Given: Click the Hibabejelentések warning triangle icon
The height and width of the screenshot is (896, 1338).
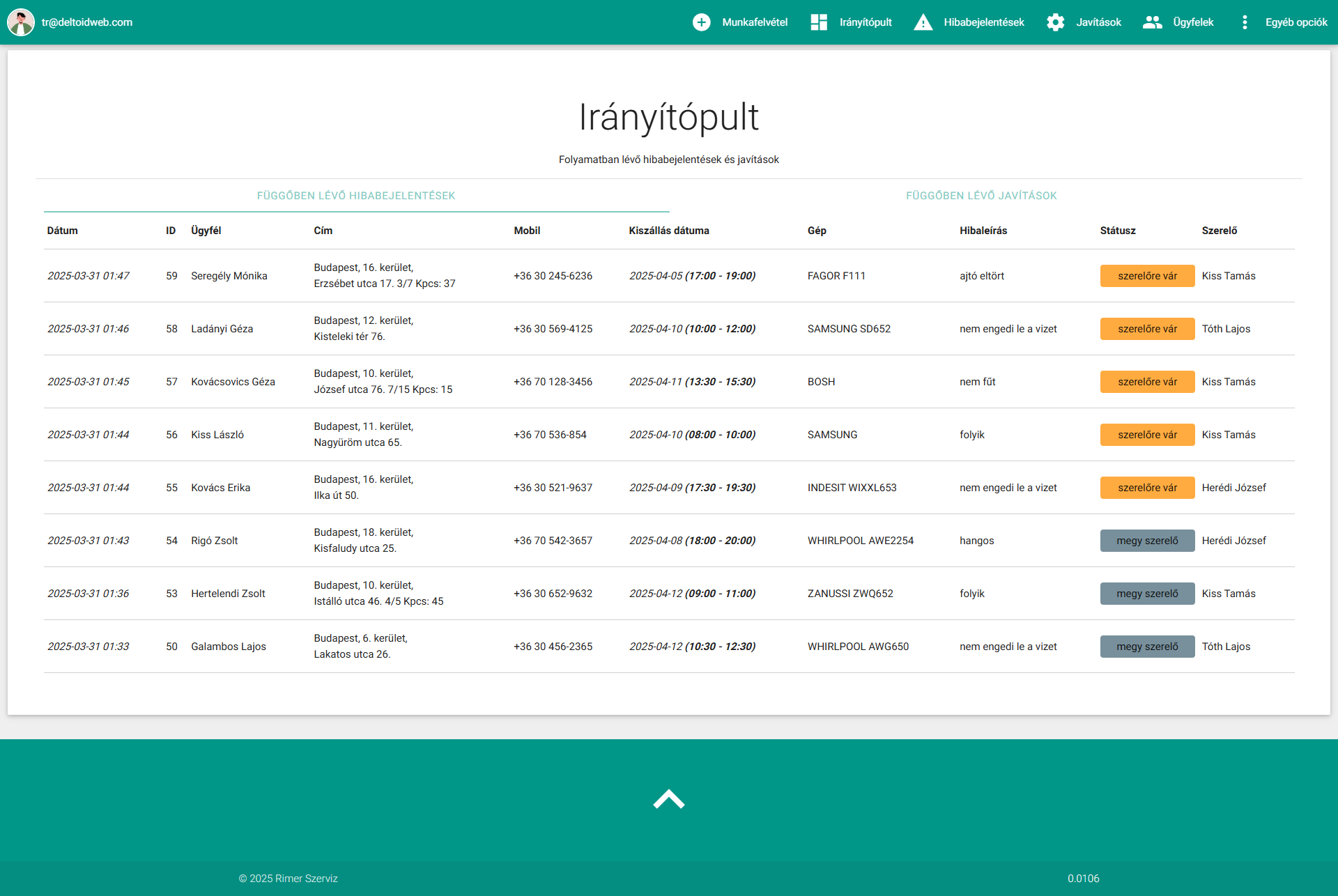Looking at the screenshot, I should tap(923, 22).
